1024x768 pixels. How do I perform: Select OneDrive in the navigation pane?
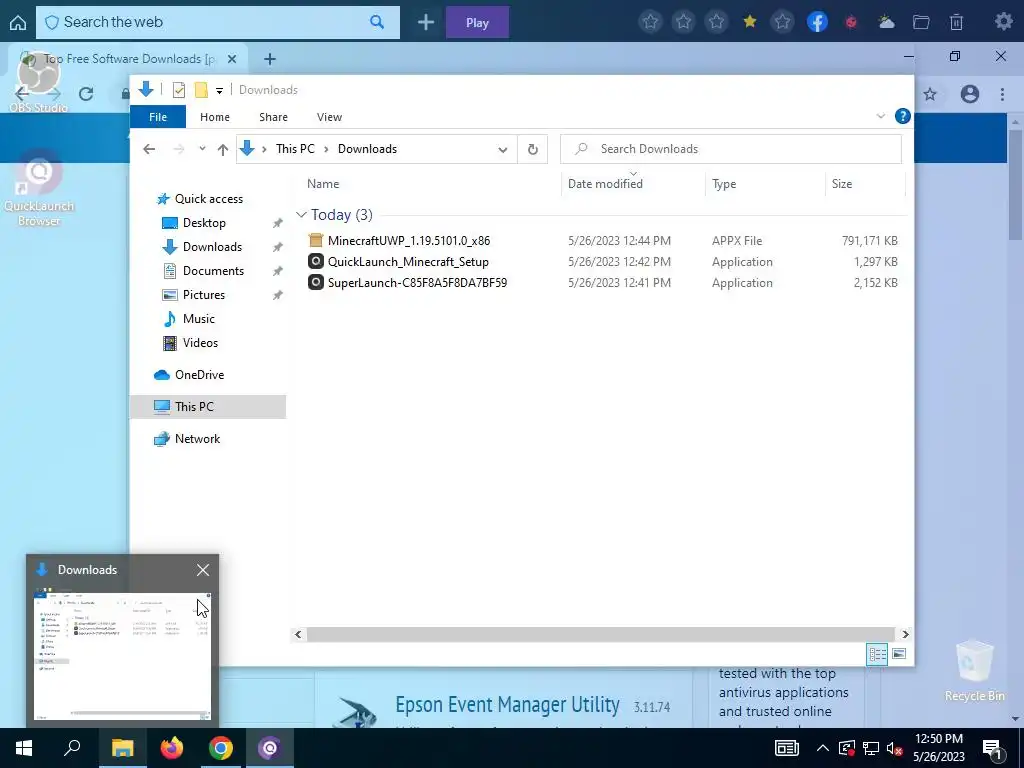coord(199,375)
